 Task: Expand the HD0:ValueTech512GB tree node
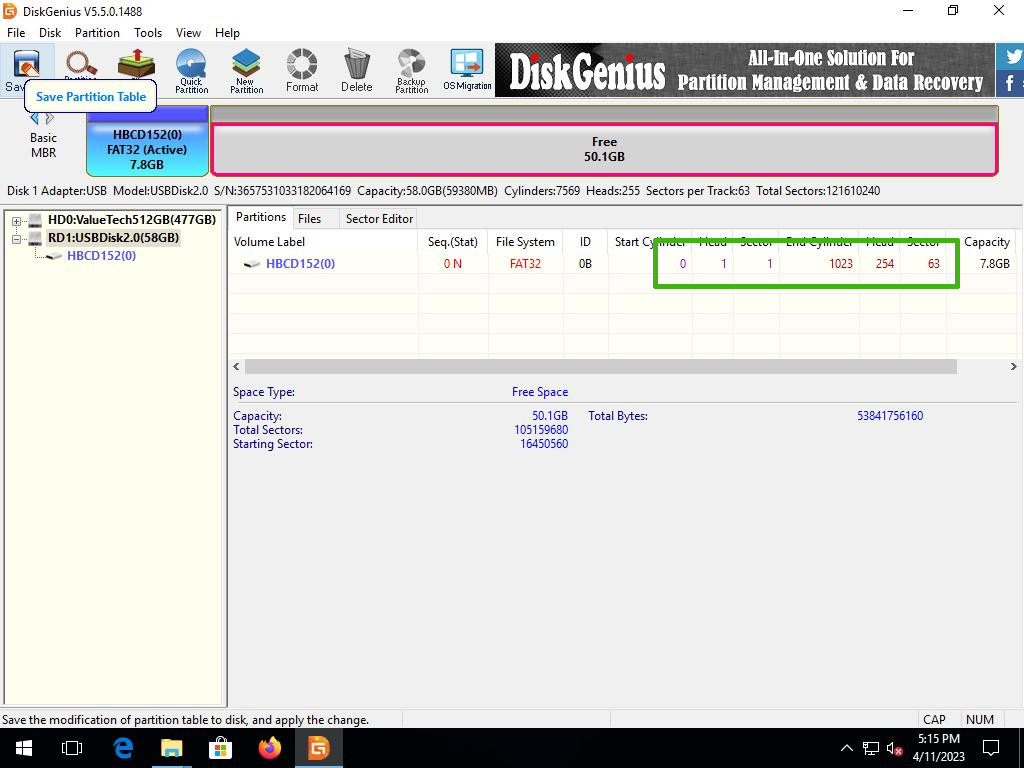click(x=17, y=221)
